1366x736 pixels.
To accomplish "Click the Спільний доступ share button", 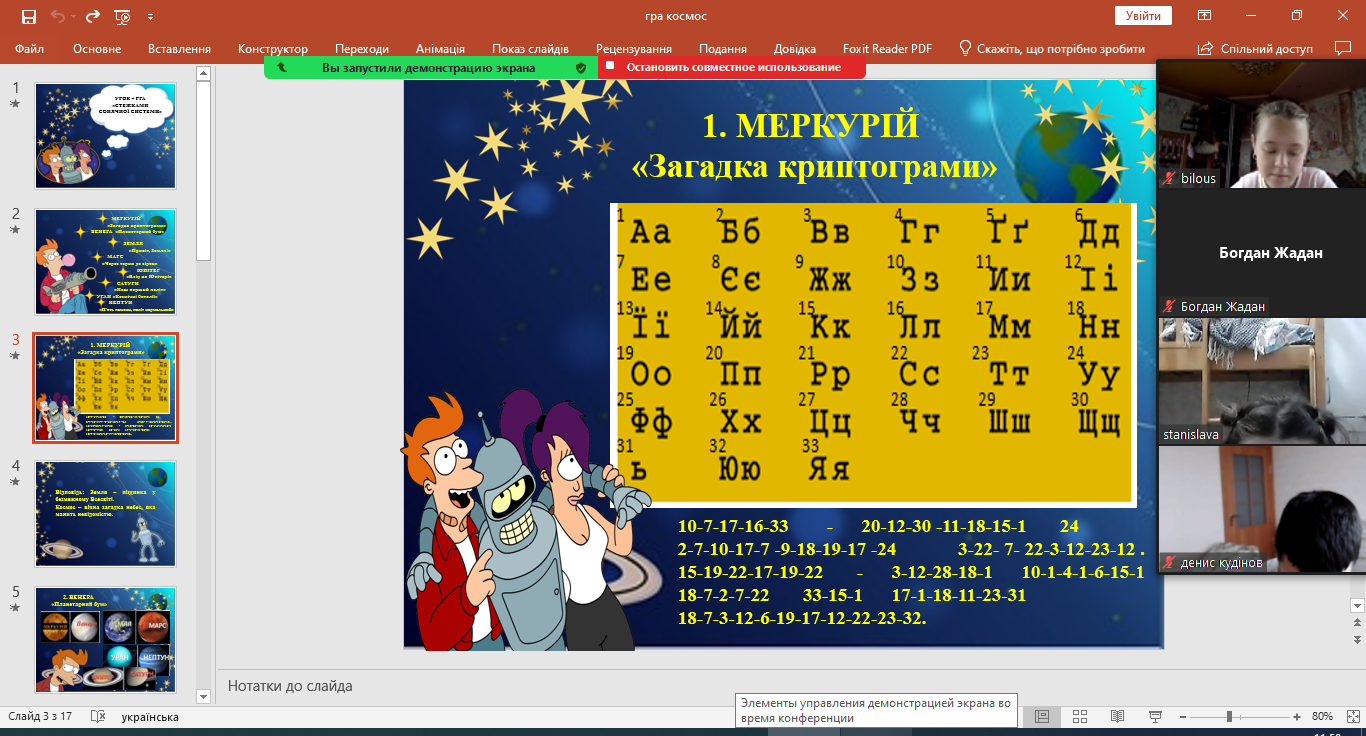I will click(1255, 49).
